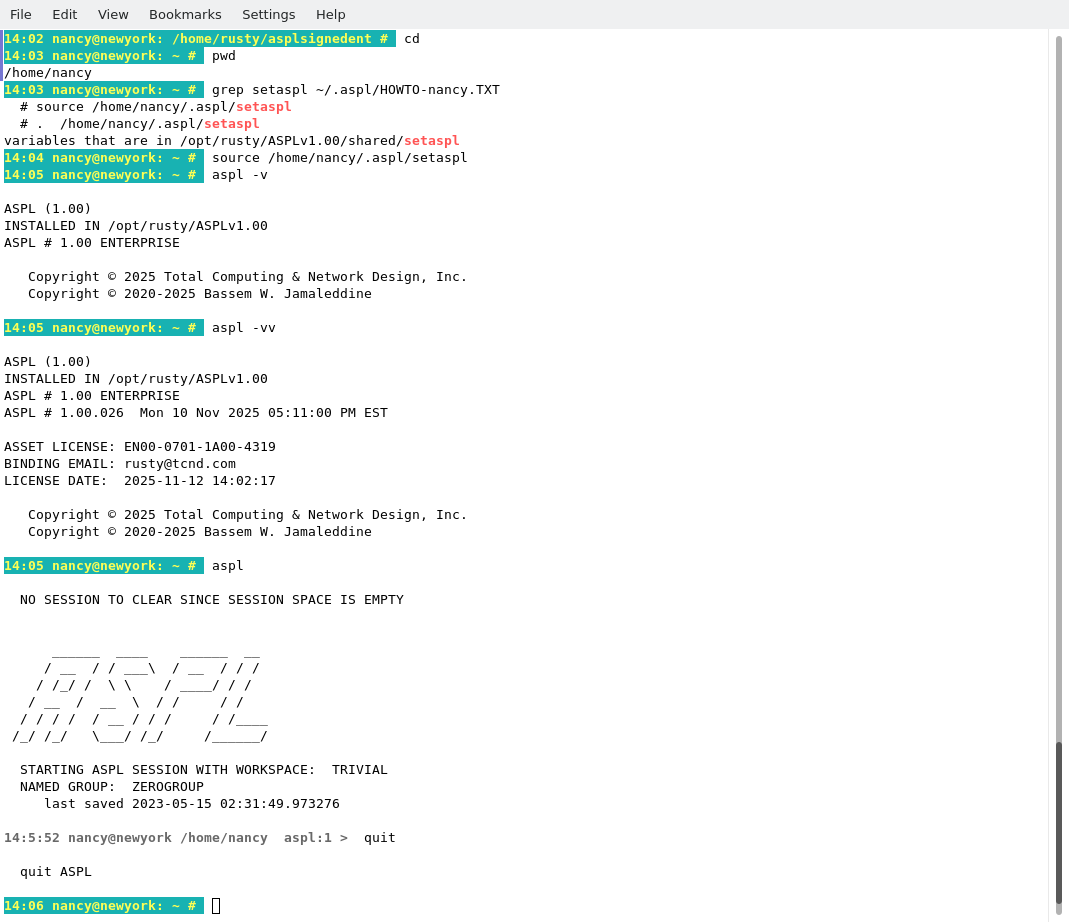Open the Help menu

[330, 14]
